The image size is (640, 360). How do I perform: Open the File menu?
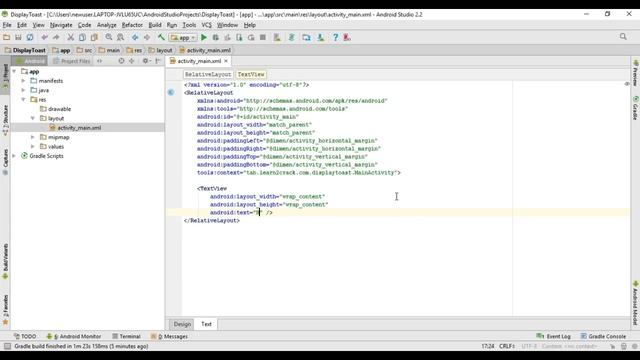7,25
